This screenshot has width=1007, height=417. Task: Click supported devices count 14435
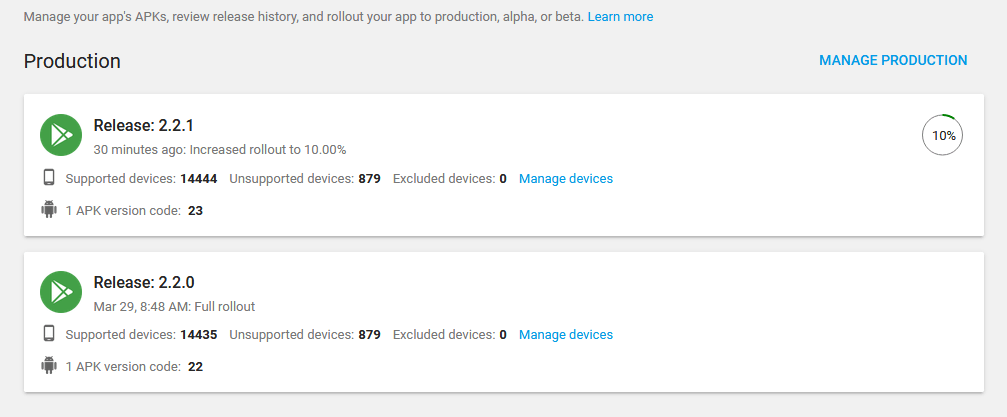coord(198,335)
